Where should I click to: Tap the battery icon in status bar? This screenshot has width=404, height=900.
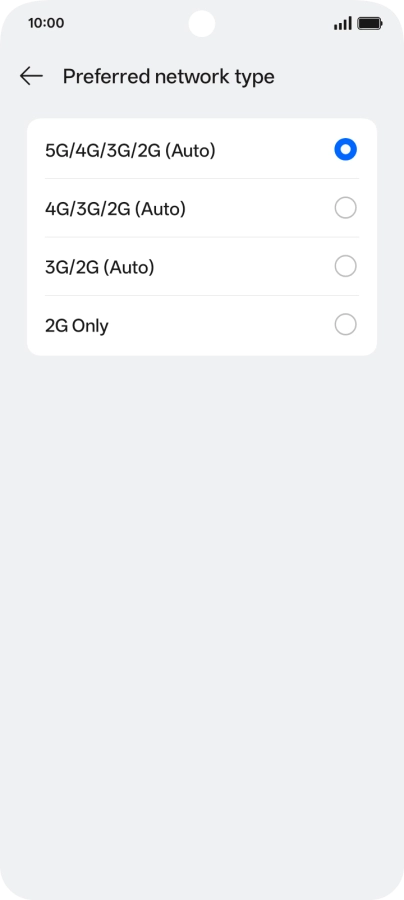[x=370, y=24]
